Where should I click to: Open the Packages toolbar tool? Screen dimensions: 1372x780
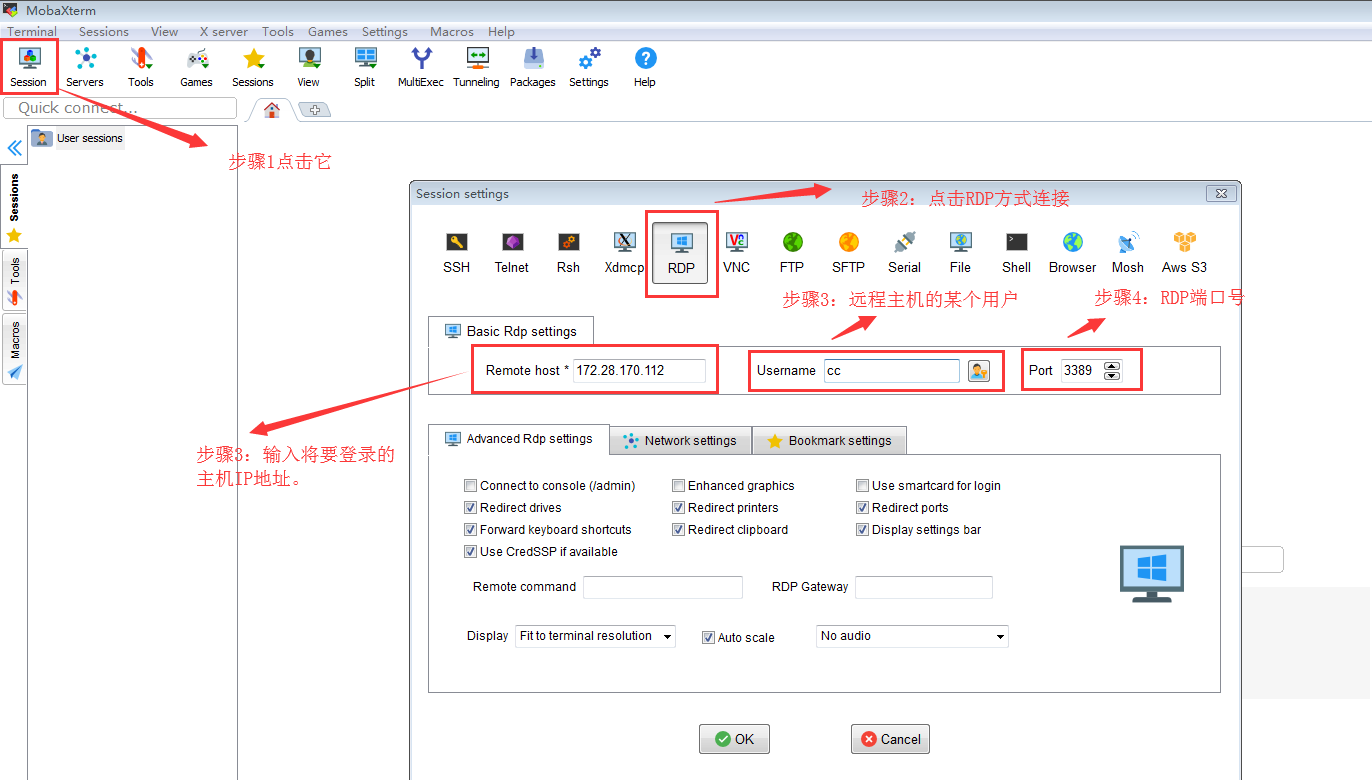(532, 62)
